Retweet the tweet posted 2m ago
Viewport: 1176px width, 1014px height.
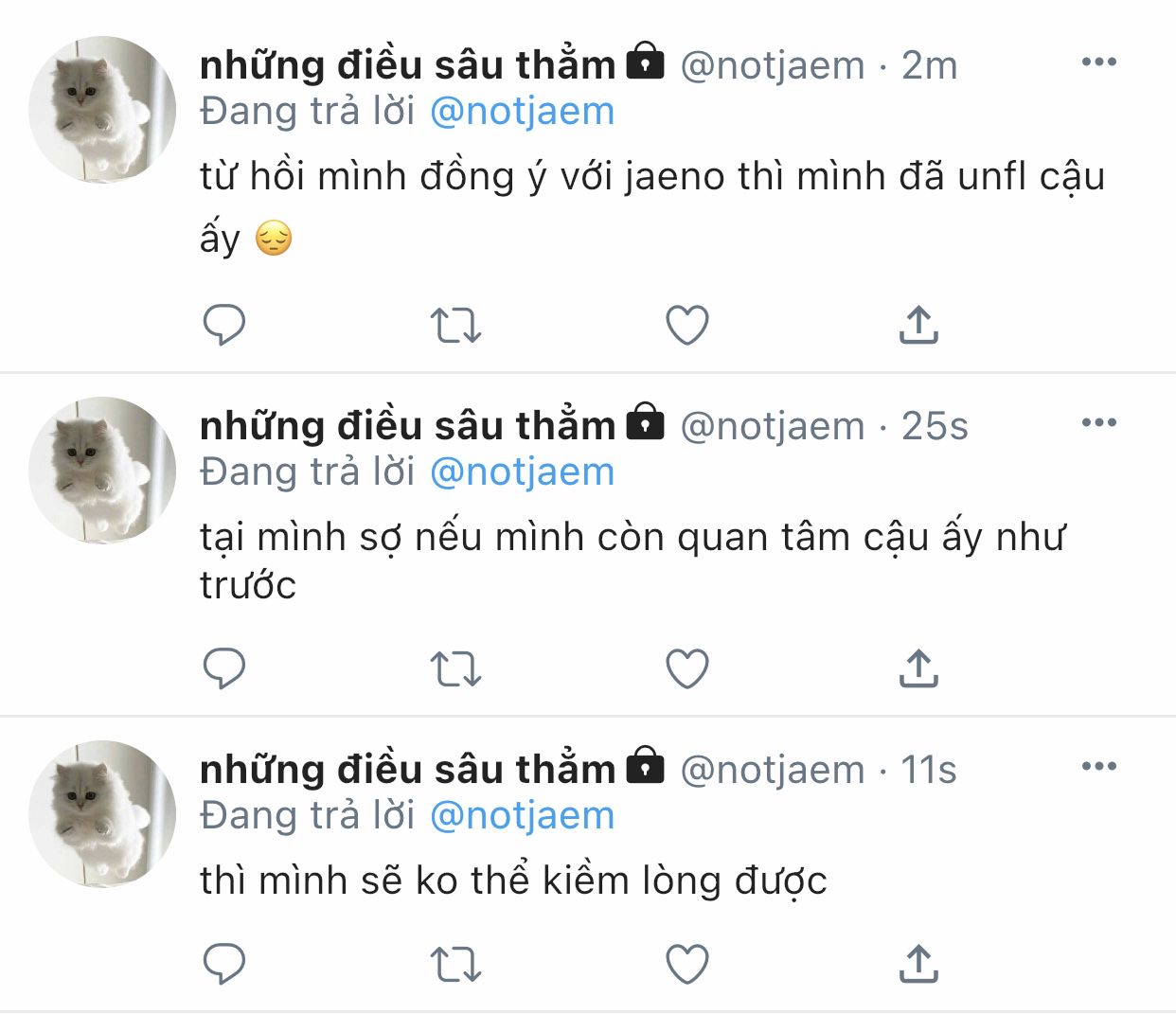click(x=455, y=325)
